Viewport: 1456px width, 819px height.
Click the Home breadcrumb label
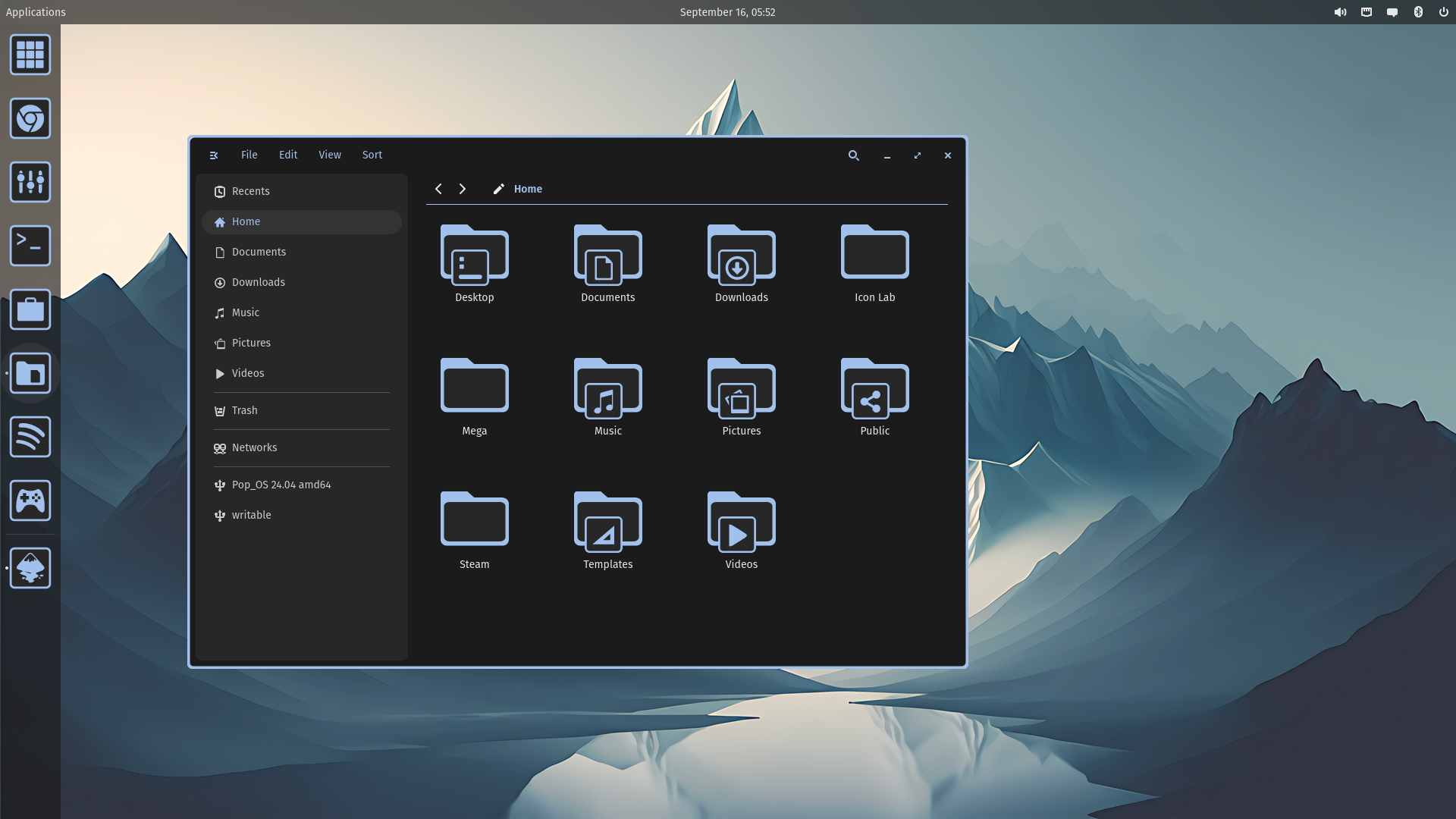tap(528, 189)
